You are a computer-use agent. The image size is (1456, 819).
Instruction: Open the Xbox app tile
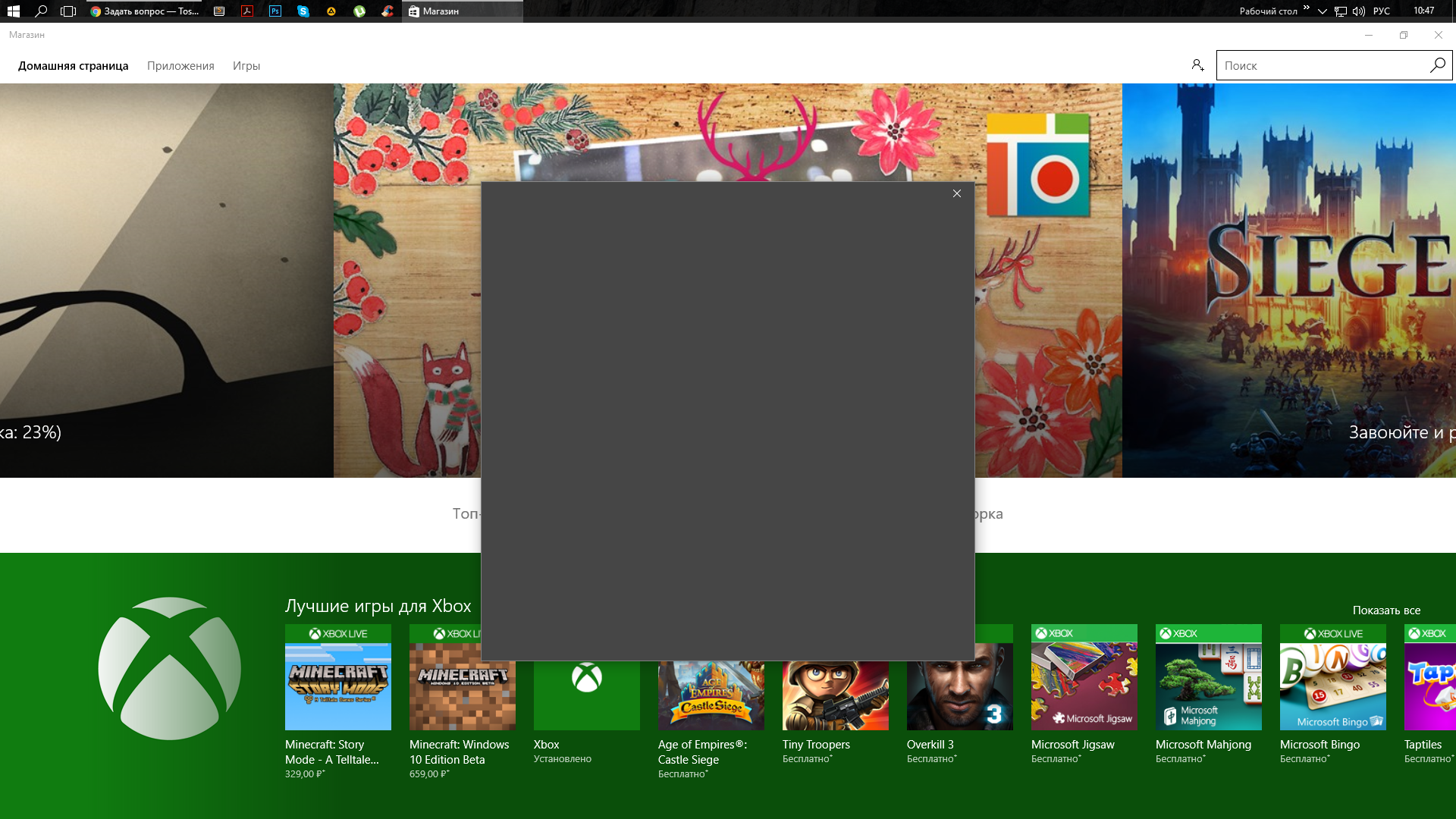587,695
